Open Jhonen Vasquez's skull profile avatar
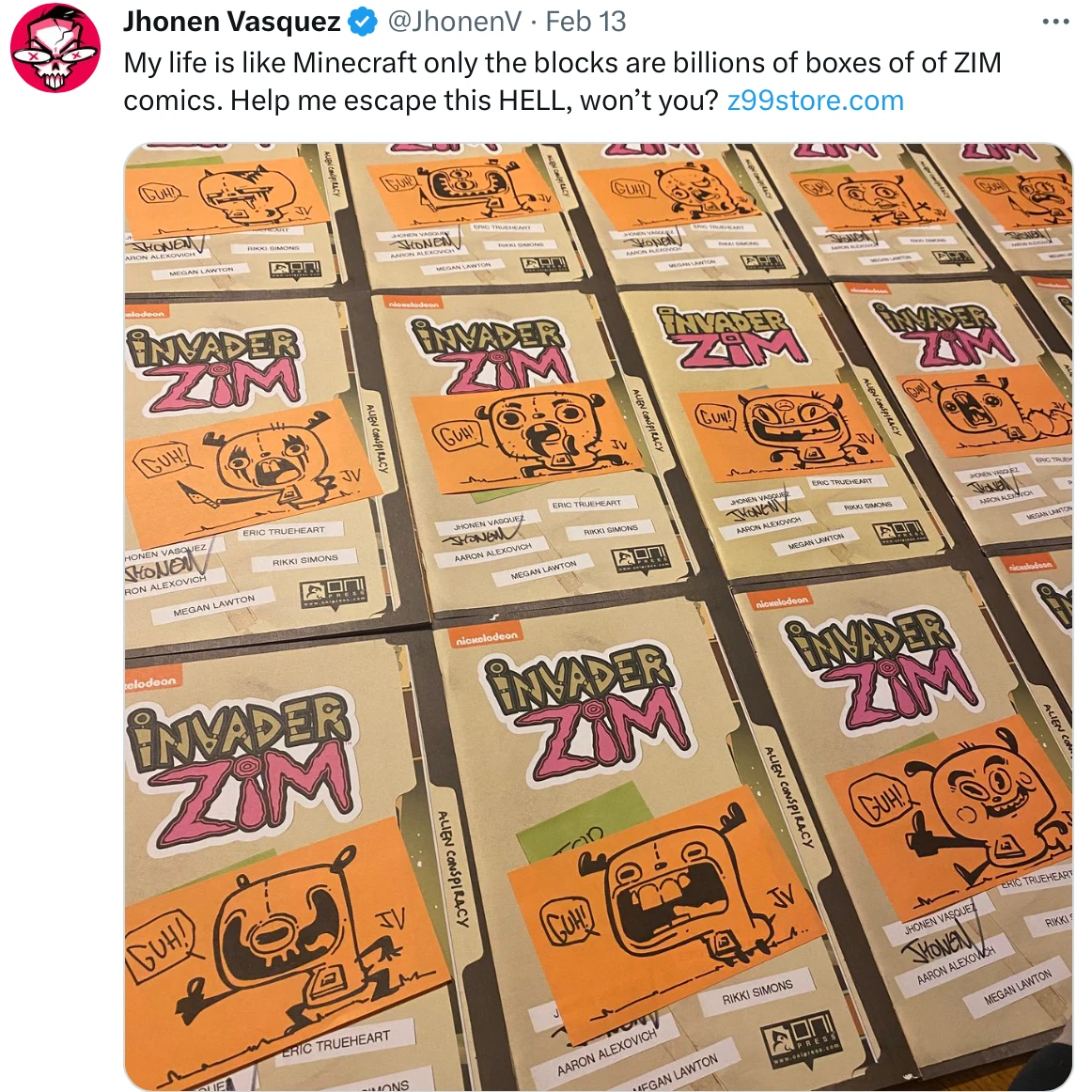 55,48
